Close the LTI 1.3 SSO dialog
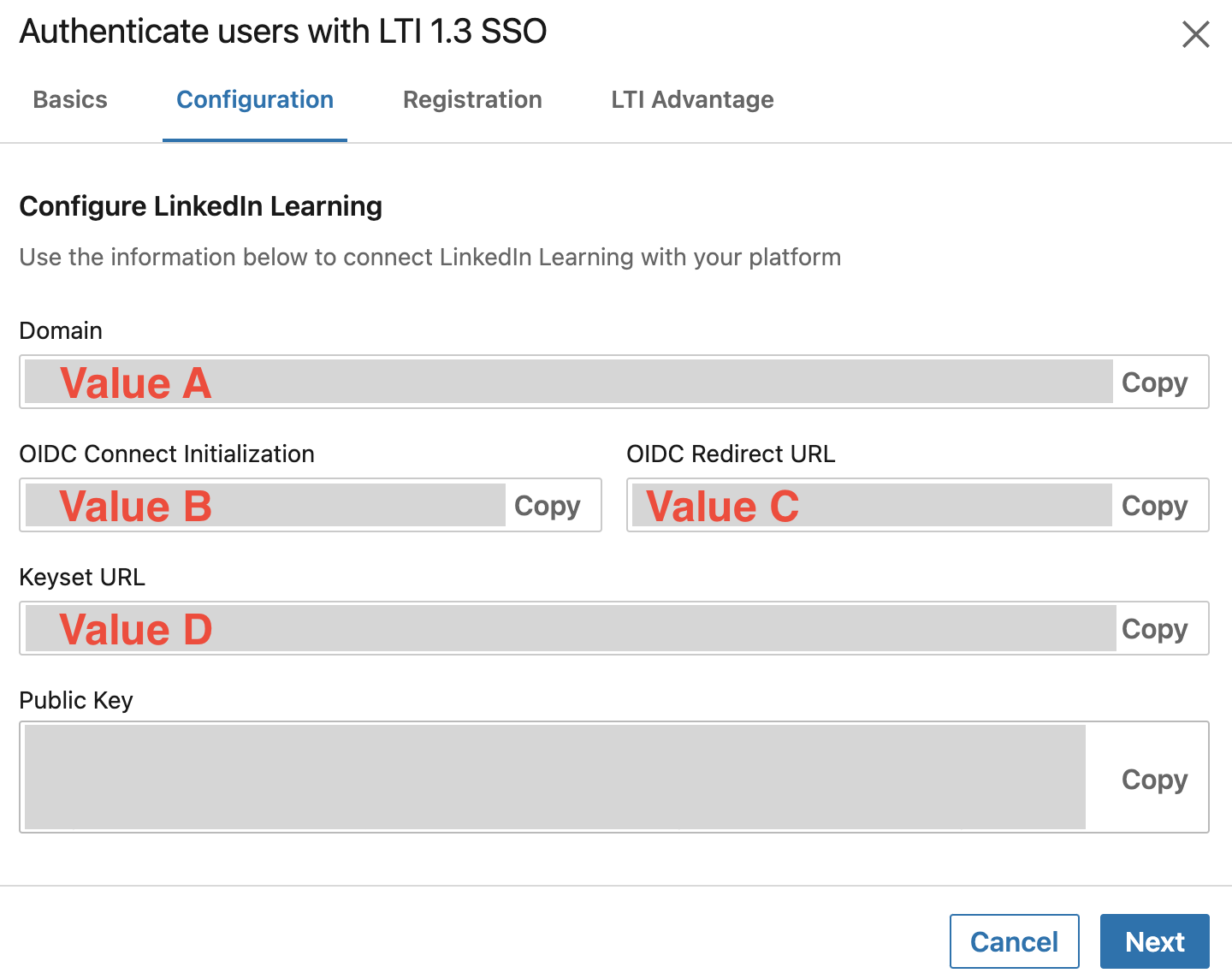1232x979 pixels. (1195, 34)
